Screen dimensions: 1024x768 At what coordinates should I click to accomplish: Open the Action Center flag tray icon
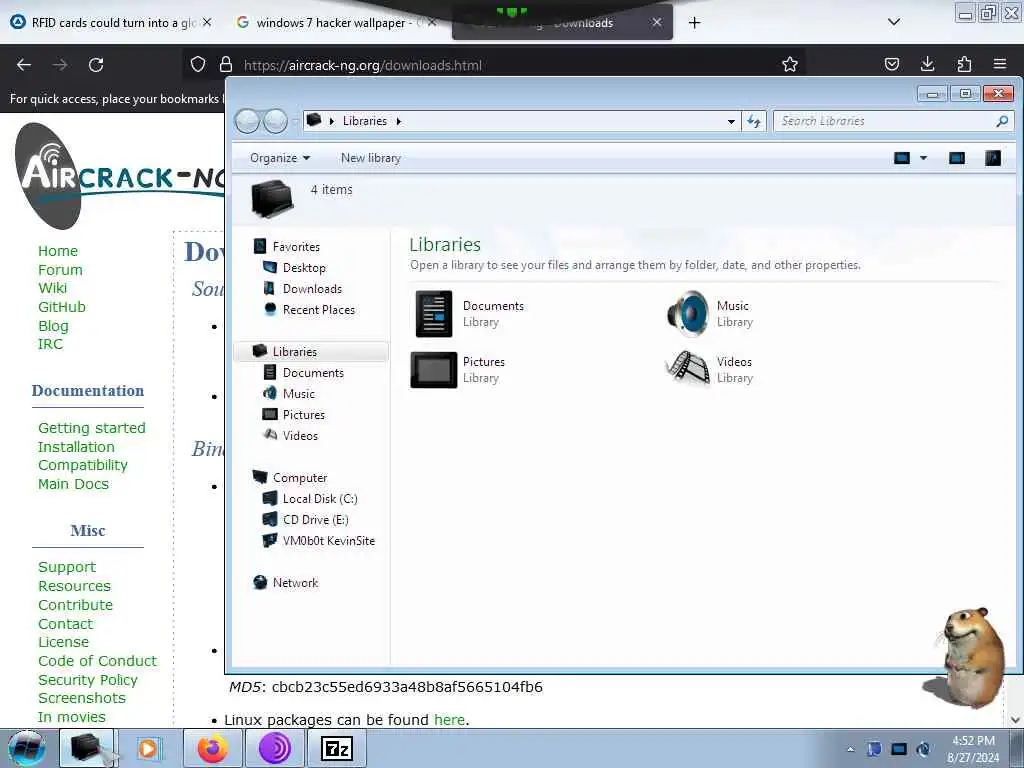coord(874,749)
